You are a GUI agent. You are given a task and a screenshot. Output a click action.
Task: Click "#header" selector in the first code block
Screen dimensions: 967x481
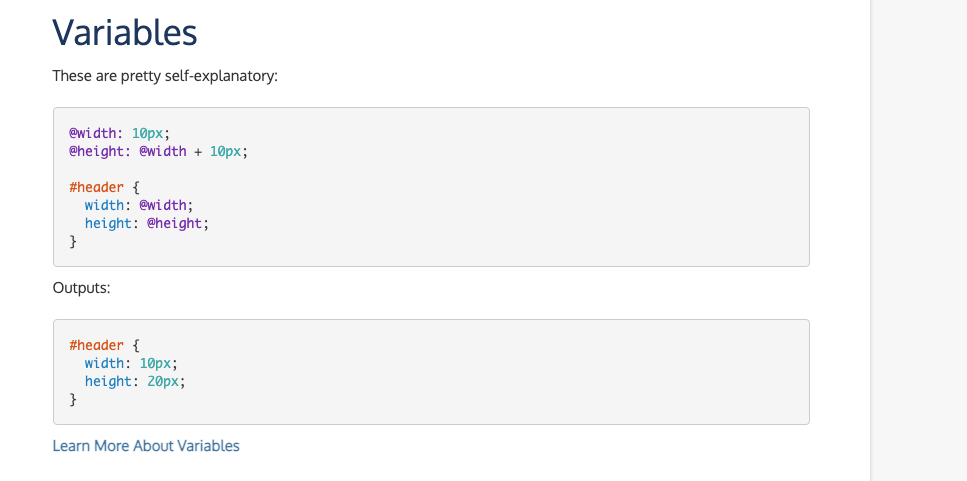(96, 187)
